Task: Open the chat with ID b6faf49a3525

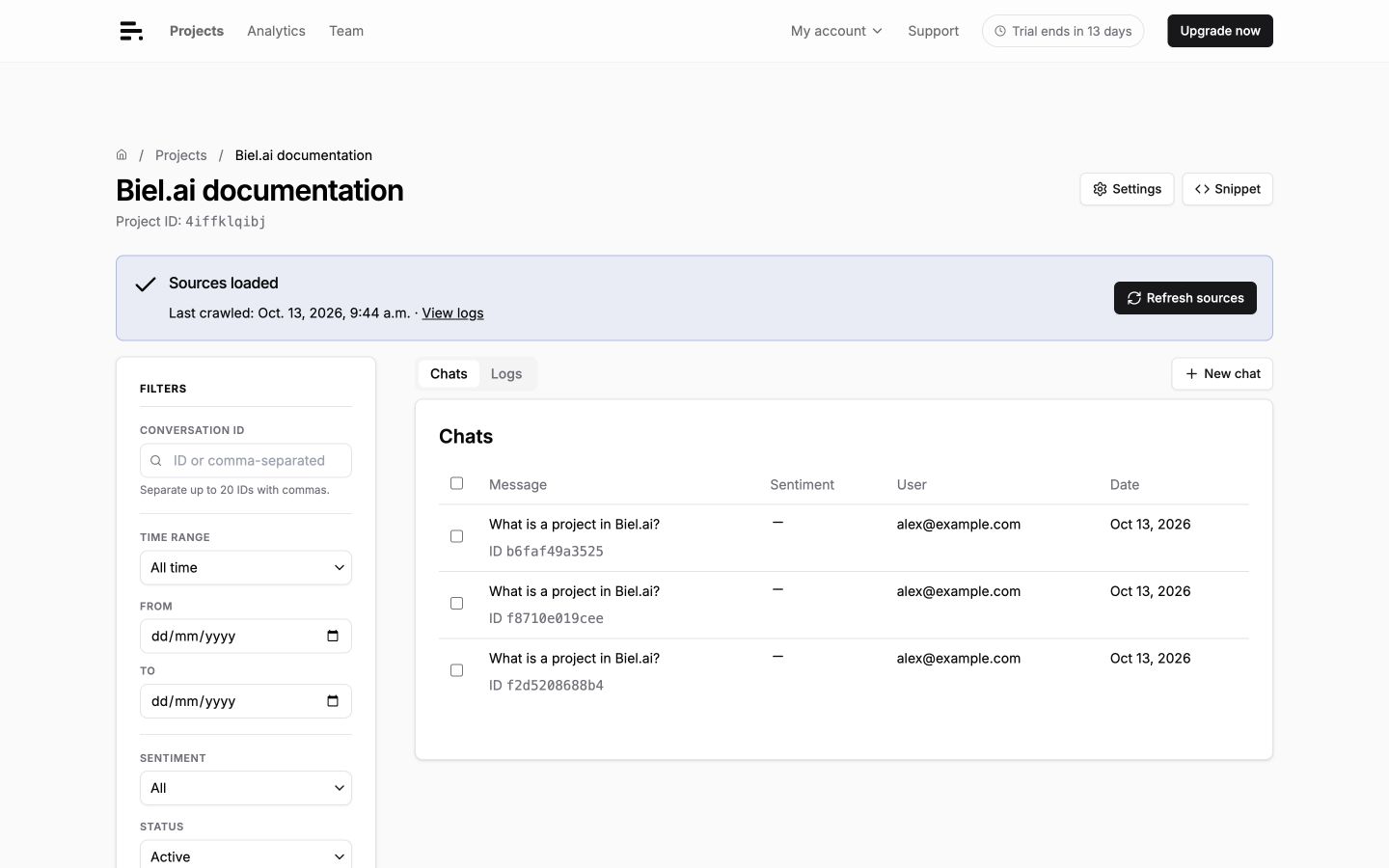Action: coord(574,525)
